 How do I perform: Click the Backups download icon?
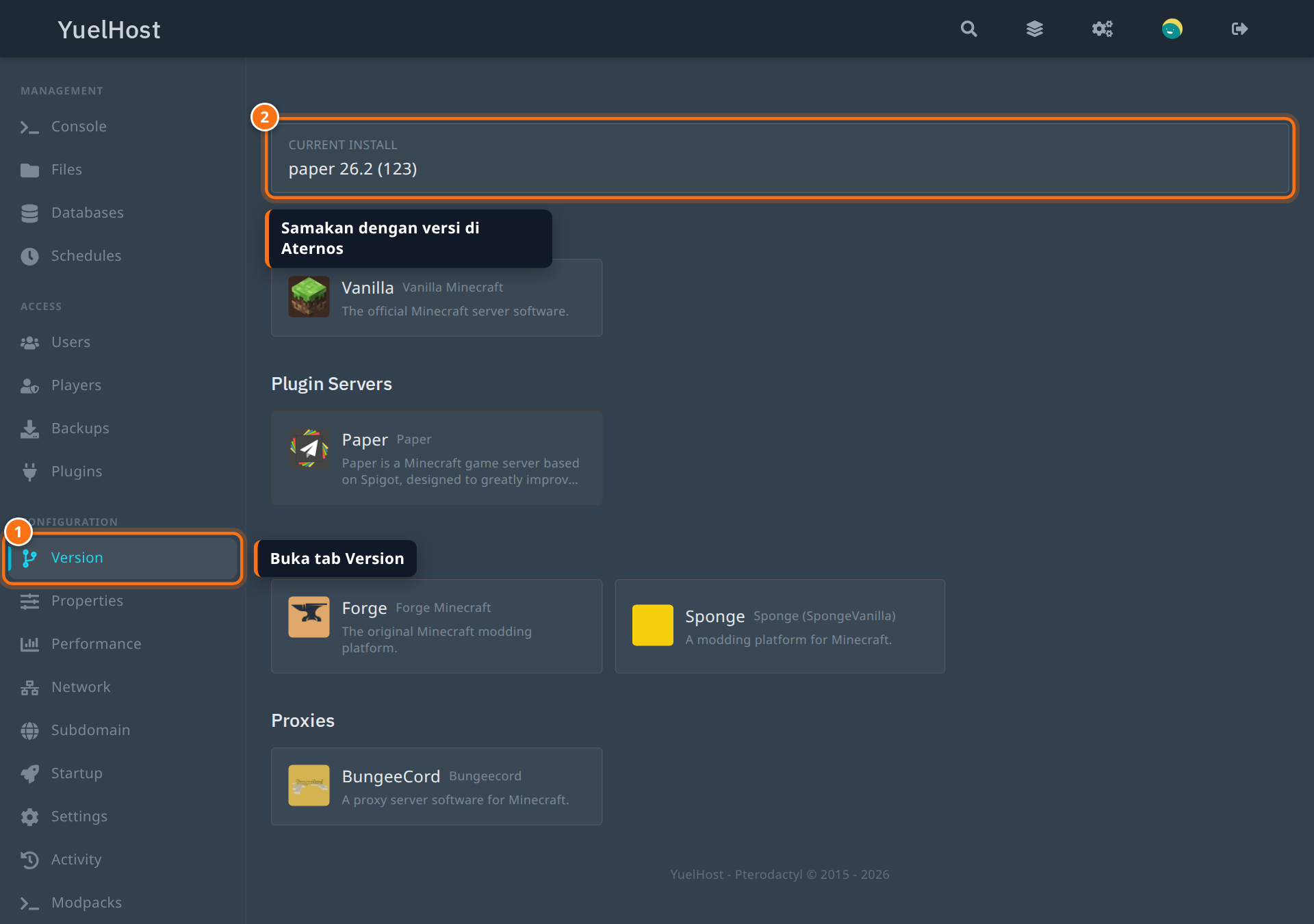click(x=29, y=428)
